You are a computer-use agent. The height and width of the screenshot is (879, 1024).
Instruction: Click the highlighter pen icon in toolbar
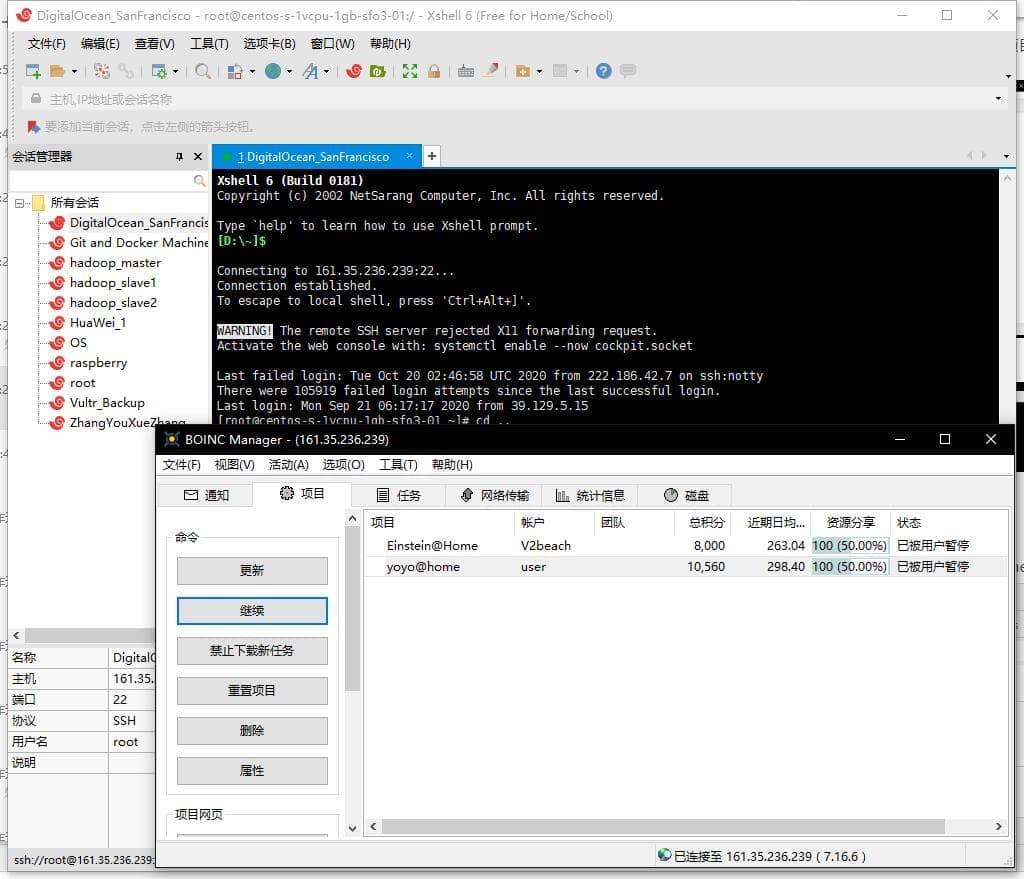[491, 71]
